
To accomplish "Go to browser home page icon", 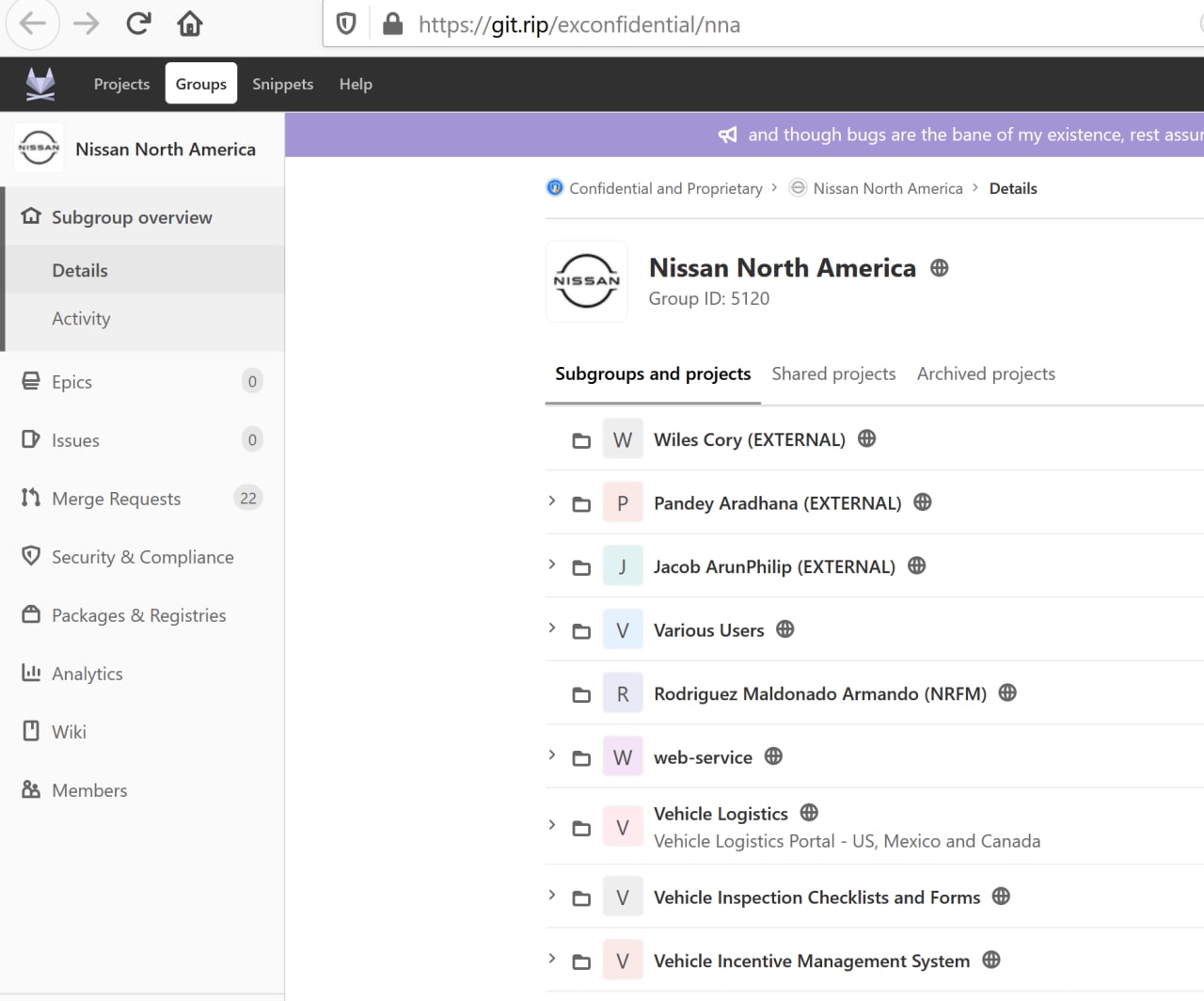I will click(190, 24).
